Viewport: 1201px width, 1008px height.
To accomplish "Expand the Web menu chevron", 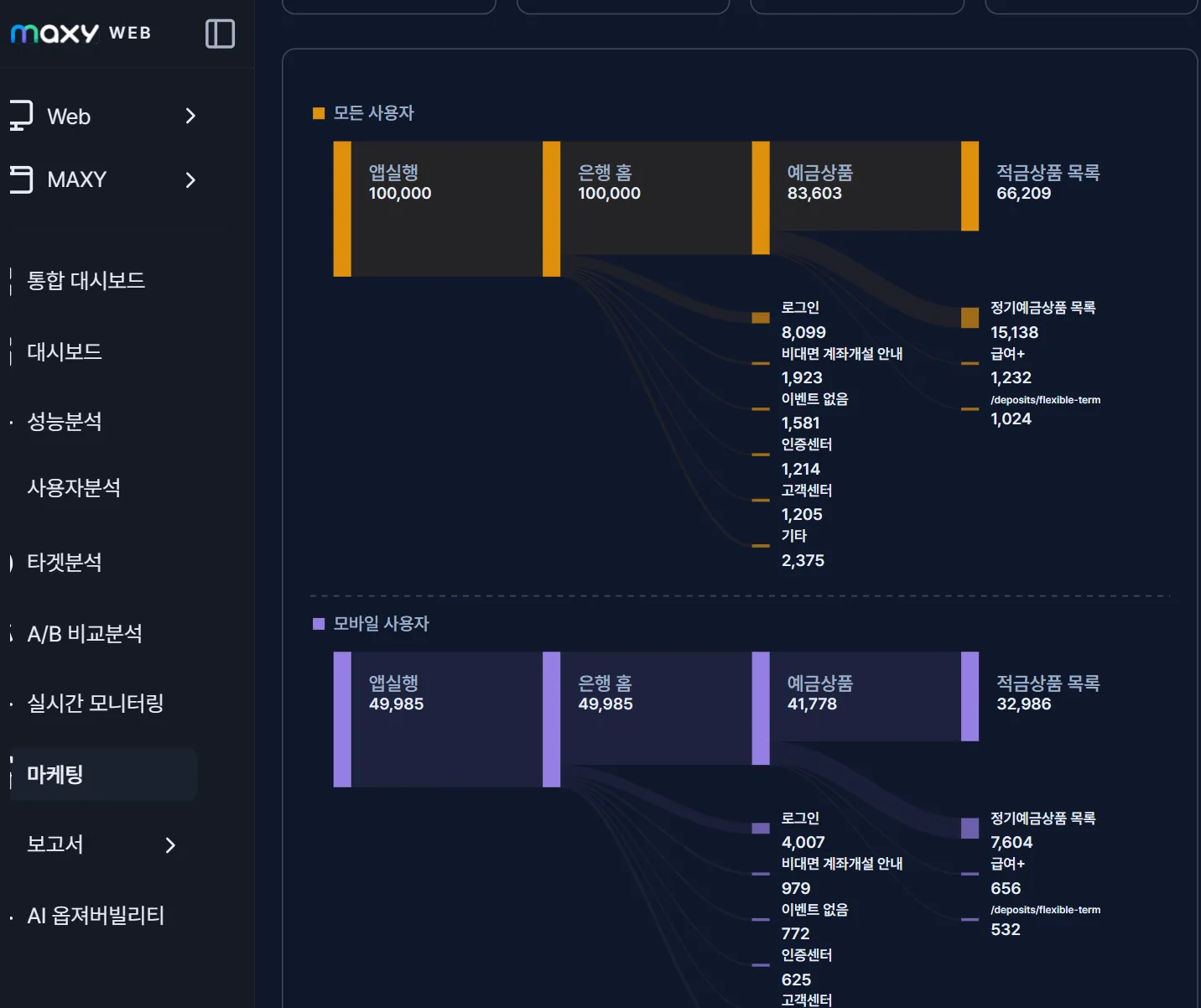I will [190, 116].
